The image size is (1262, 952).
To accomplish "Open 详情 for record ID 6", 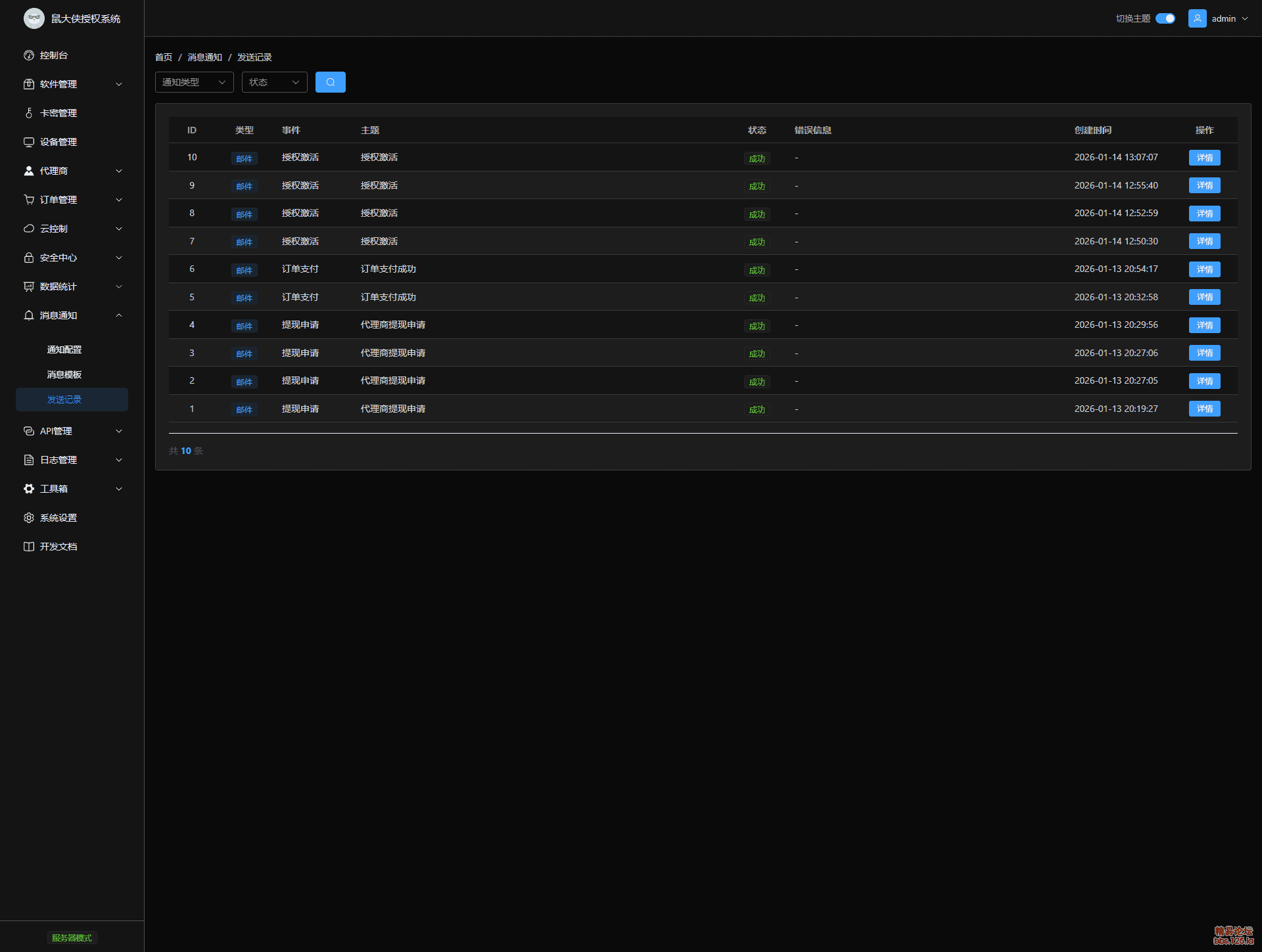I will 1205,269.
